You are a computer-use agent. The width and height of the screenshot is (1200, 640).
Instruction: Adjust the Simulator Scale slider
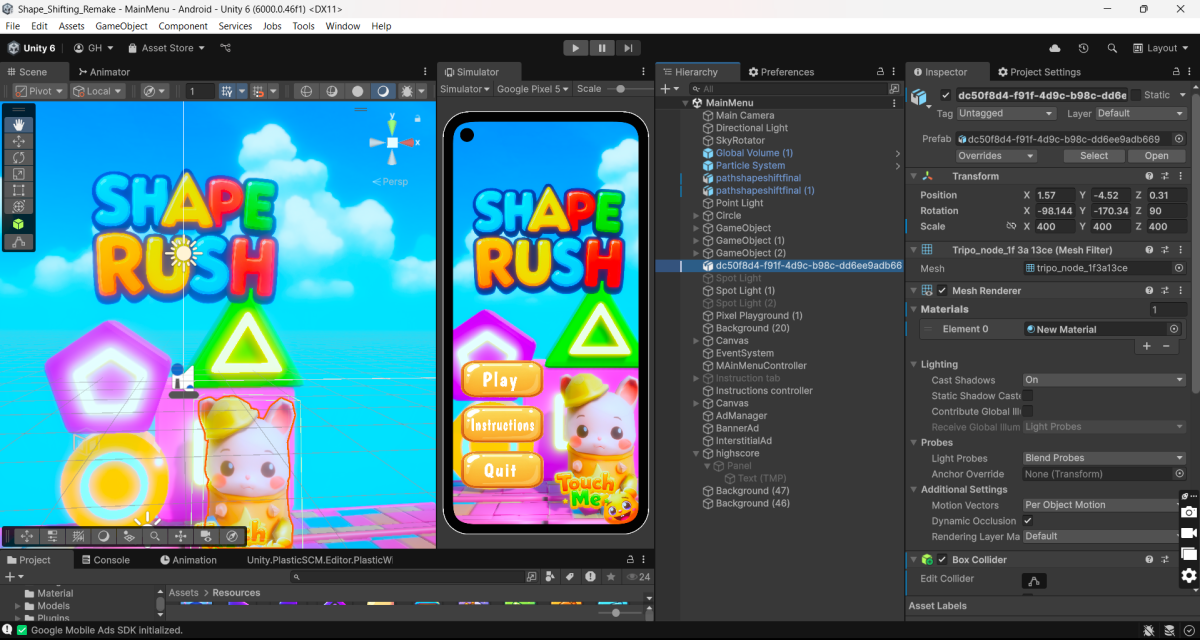click(622, 89)
